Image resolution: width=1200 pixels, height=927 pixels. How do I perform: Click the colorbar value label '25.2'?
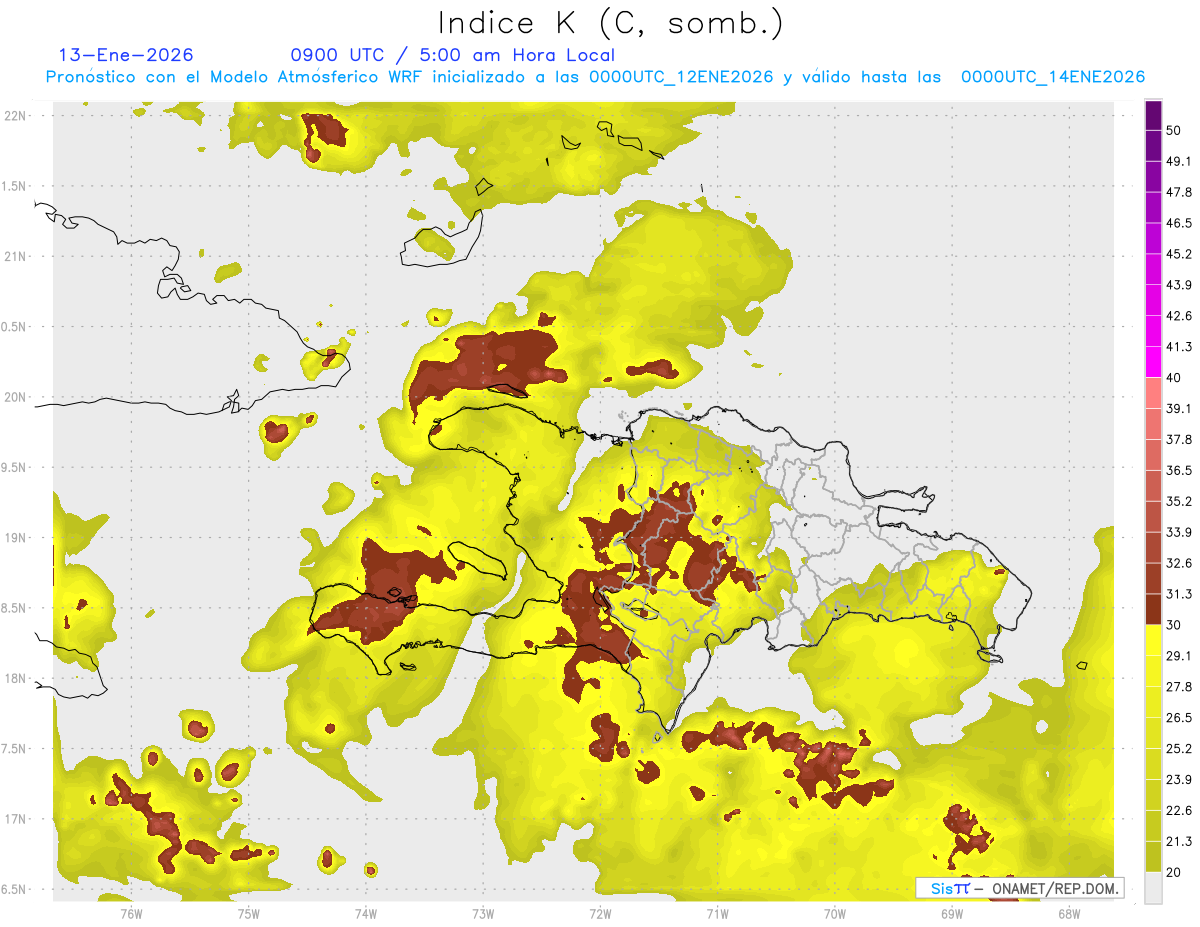coord(1179,749)
